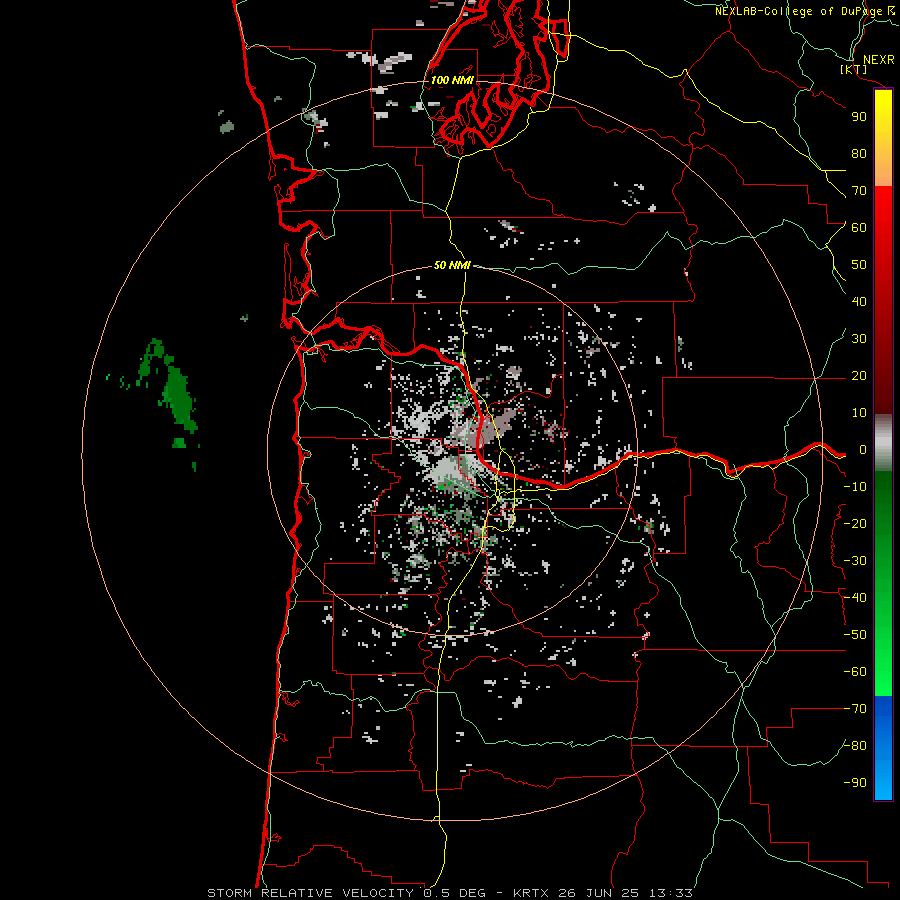
Task: Click the 26 JUN 25 date text
Action: coord(599,893)
